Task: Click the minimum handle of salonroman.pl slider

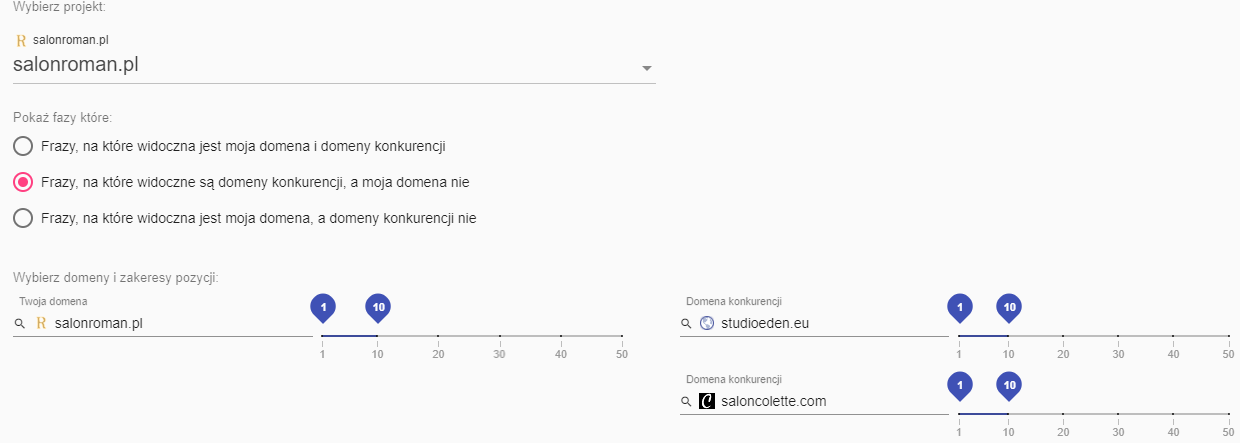Action: (322, 308)
